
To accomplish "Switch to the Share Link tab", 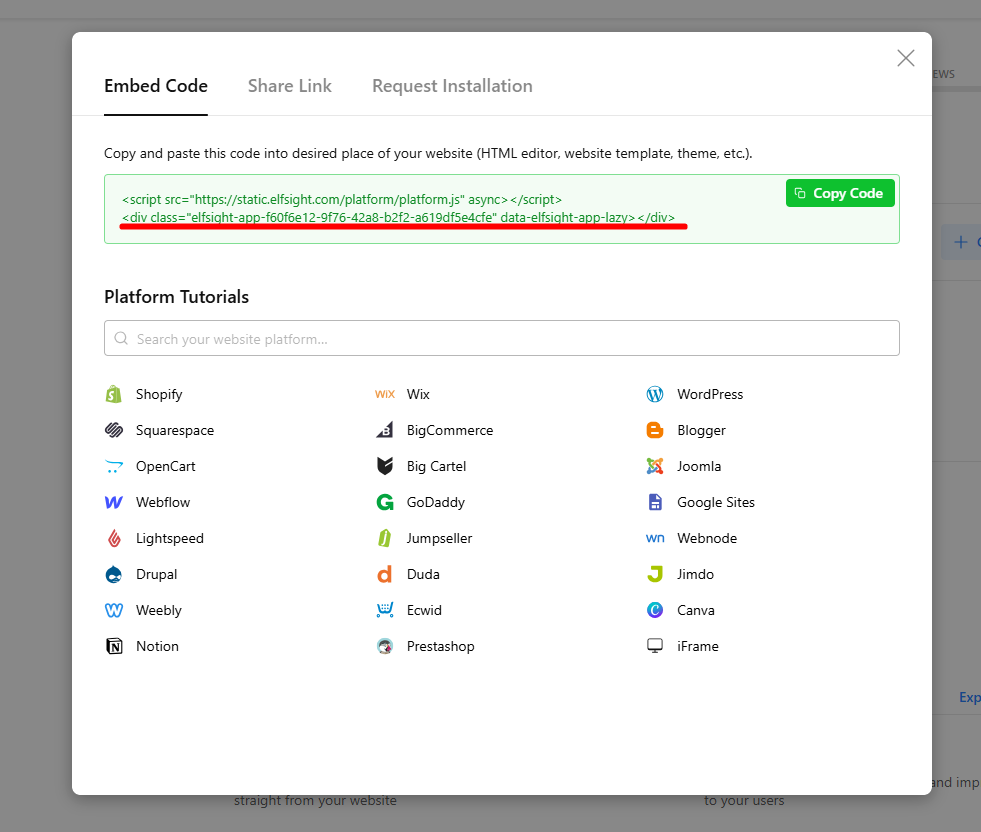I will tap(290, 86).
